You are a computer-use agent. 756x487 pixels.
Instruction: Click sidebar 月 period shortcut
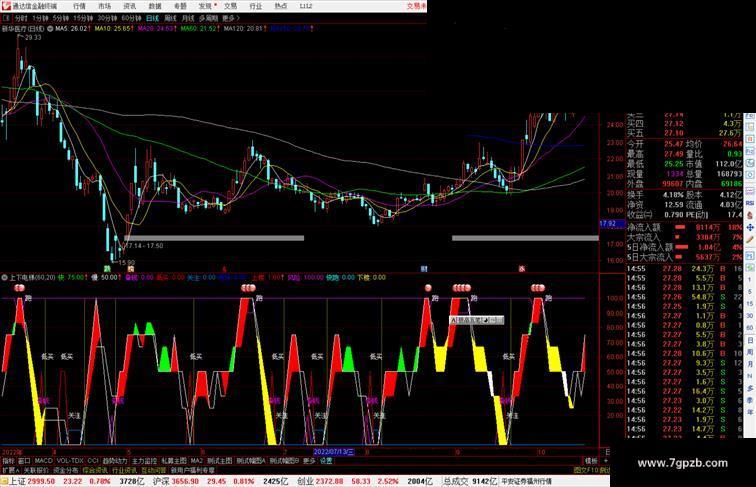coord(750,365)
